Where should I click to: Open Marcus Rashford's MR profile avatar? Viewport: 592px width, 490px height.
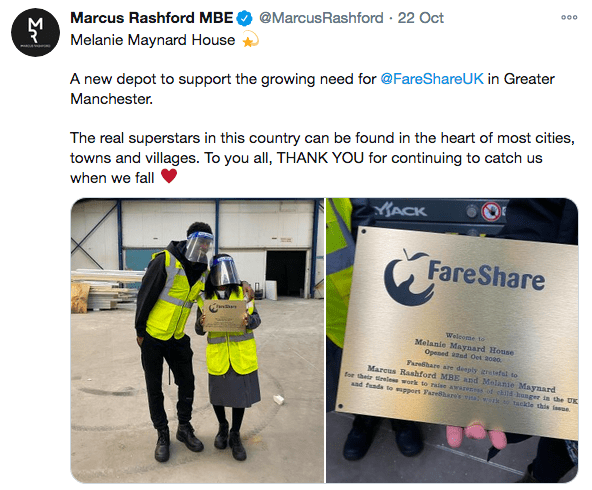(35, 32)
